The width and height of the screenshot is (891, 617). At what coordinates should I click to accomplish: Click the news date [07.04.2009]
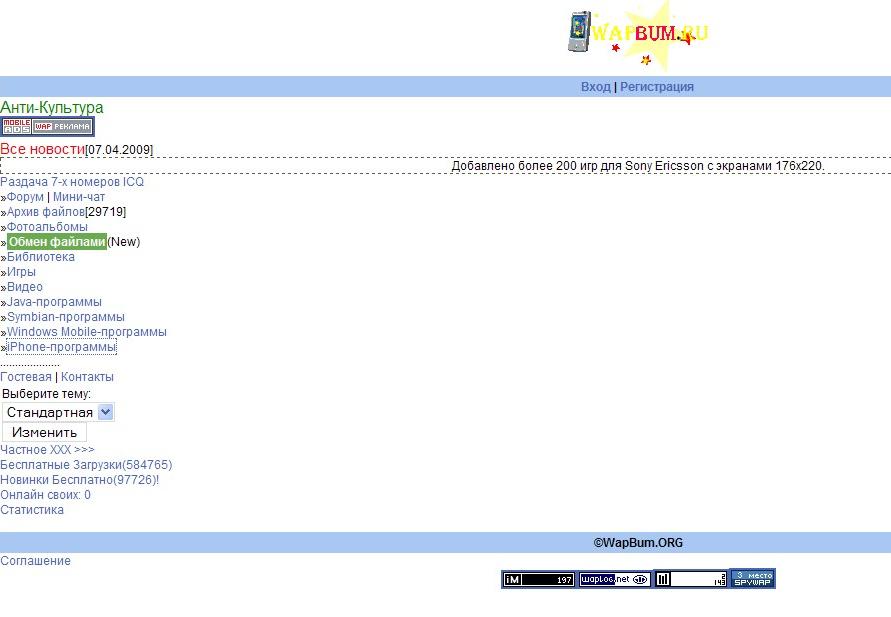tap(119, 149)
